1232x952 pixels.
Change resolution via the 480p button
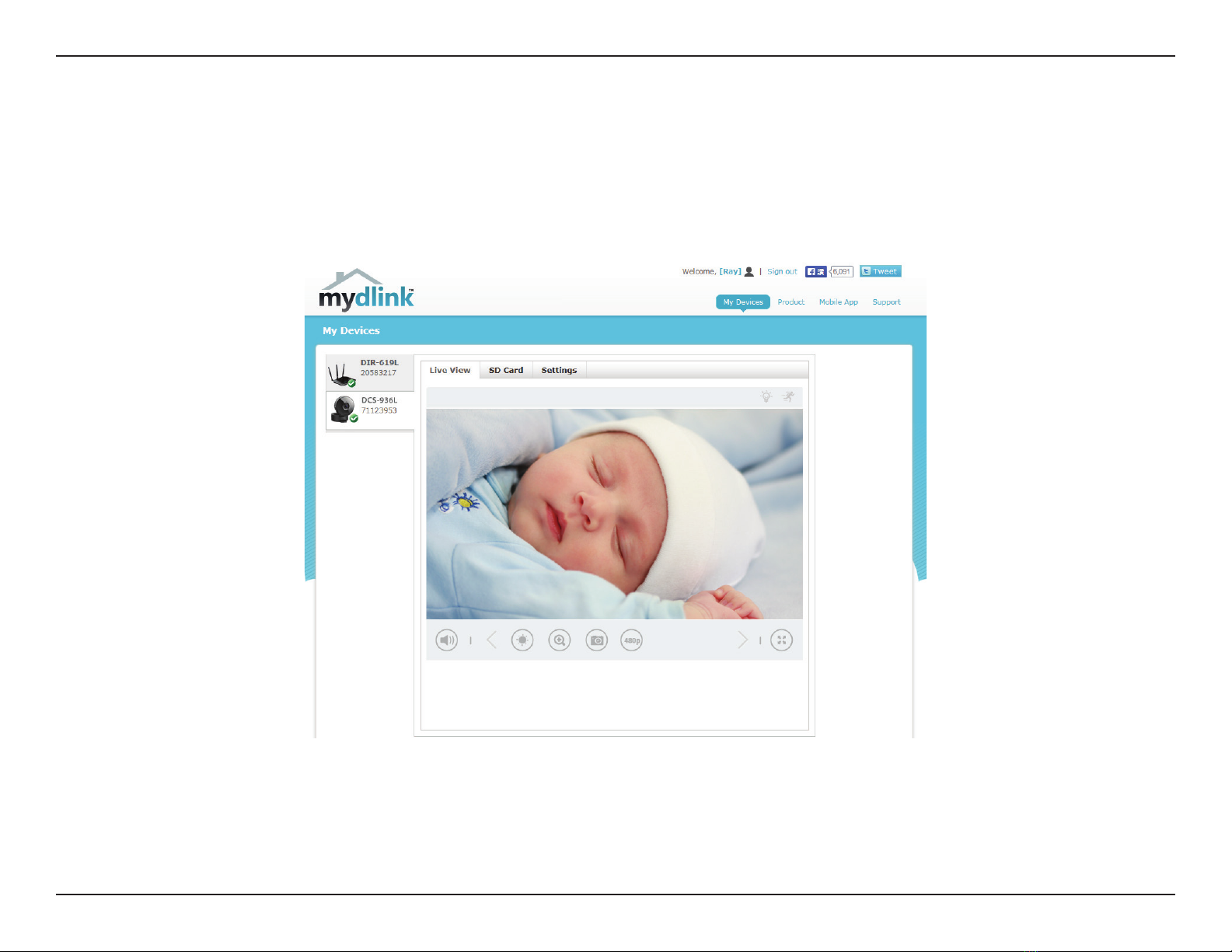[x=632, y=640]
